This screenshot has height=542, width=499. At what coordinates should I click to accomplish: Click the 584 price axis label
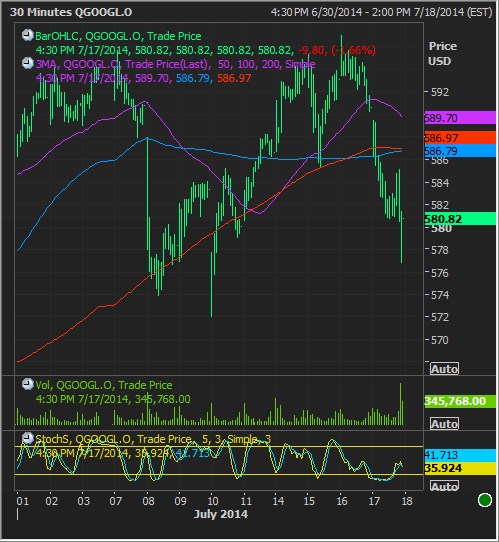tap(440, 183)
